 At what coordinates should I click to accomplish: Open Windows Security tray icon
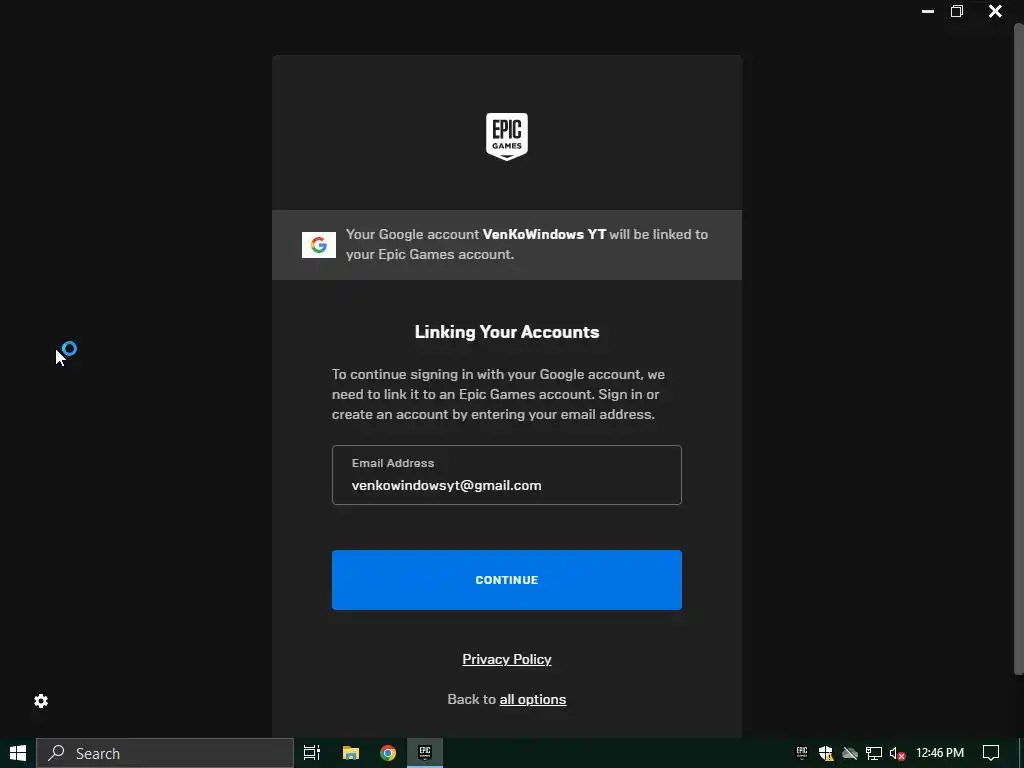[x=825, y=753]
